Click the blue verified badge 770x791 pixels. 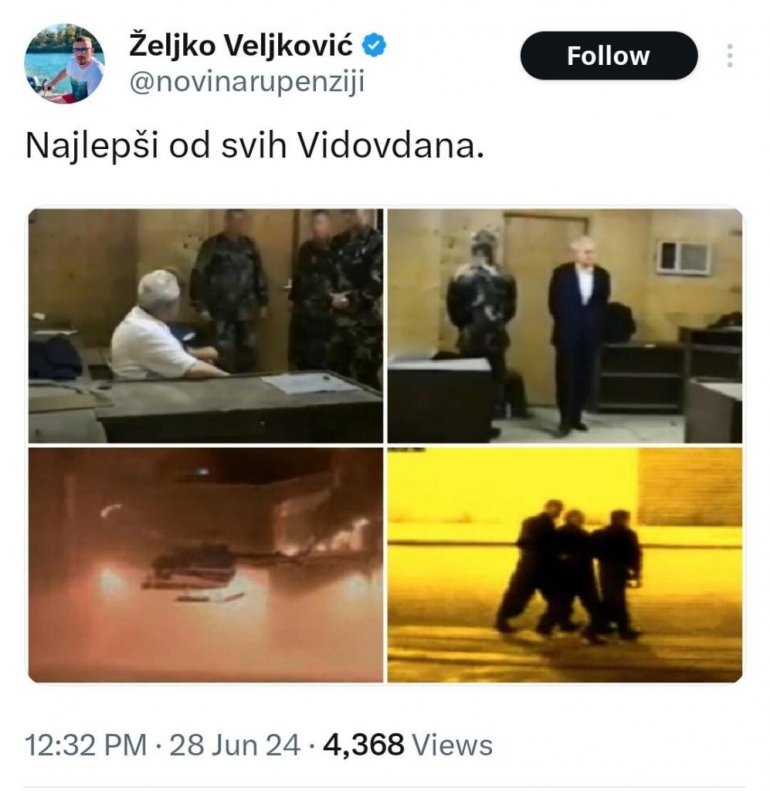[374, 46]
